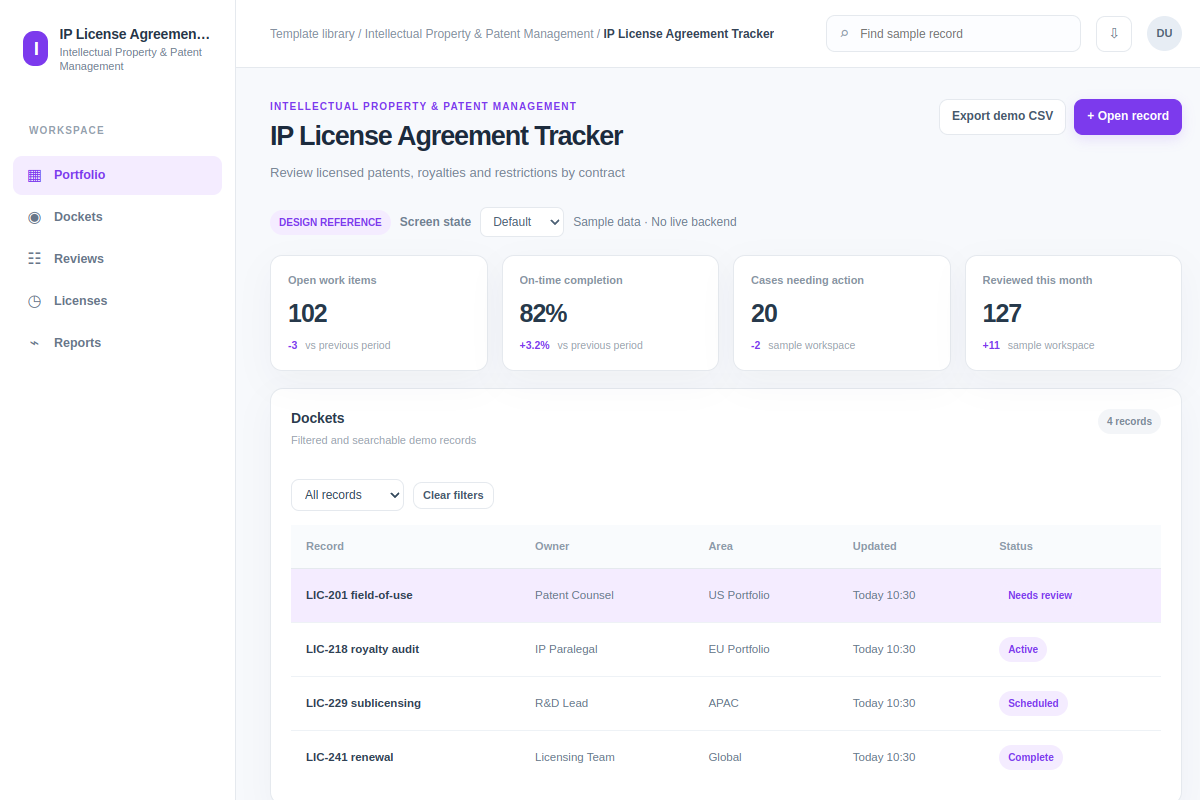Image resolution: width=1200 pixels, height=800 pixels.
Task: Select the LIC-229 sublicensing record
Action: [726, 703]
